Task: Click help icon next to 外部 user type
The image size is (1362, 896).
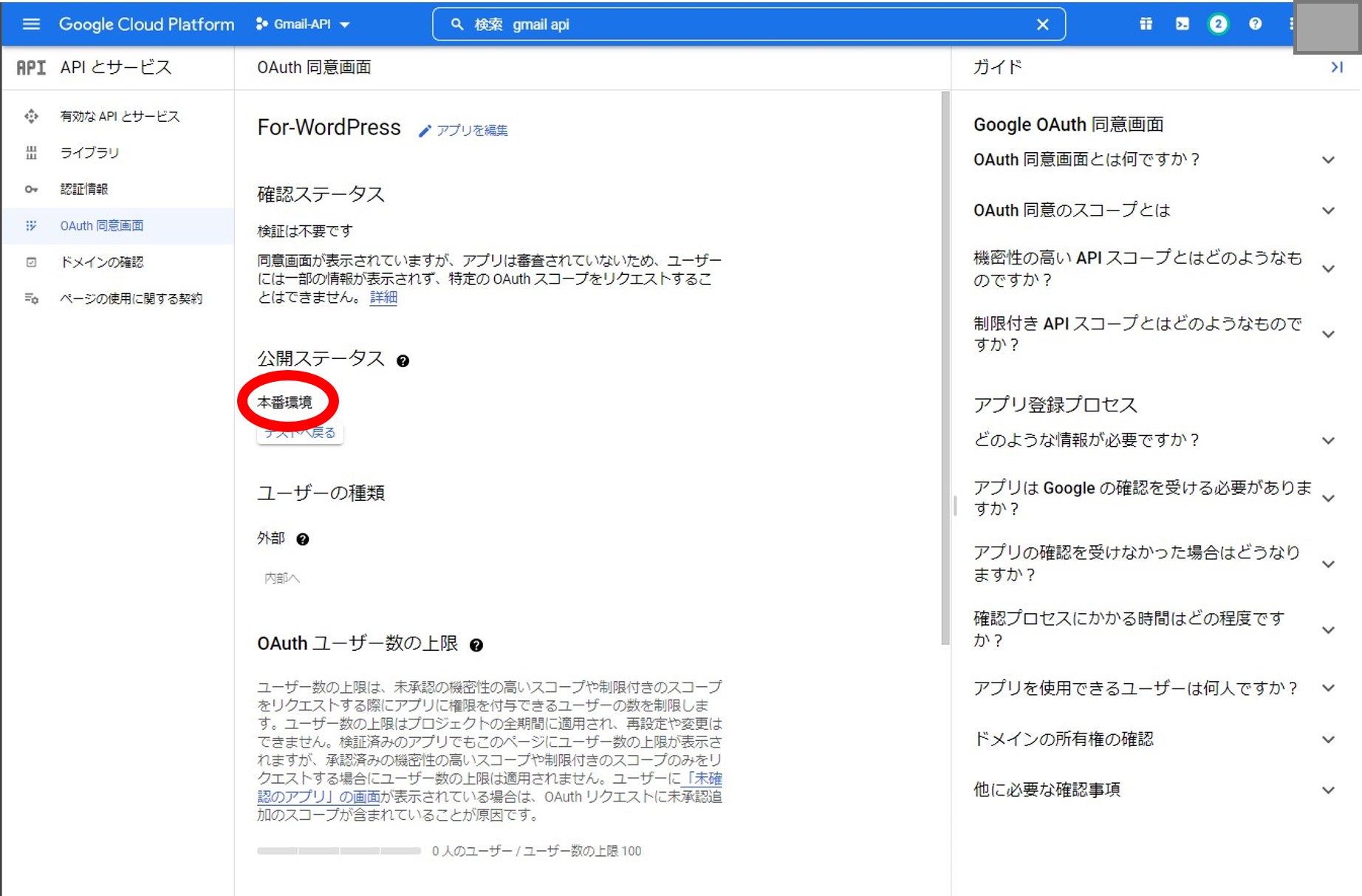Action: point(302,539)
